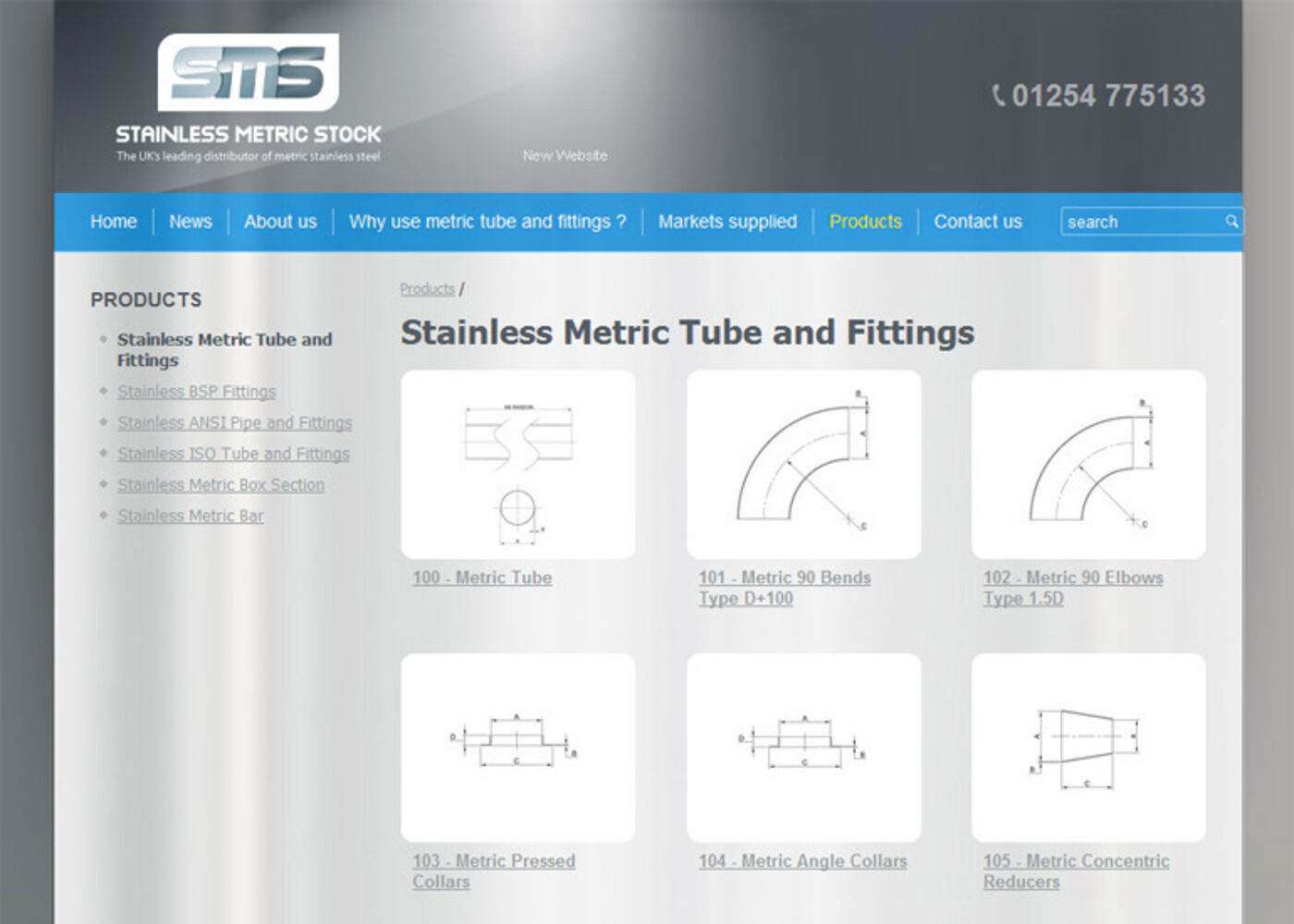The image size is (1294, 924).
Task: Open the About us page
Action: (x=280, y=222)
